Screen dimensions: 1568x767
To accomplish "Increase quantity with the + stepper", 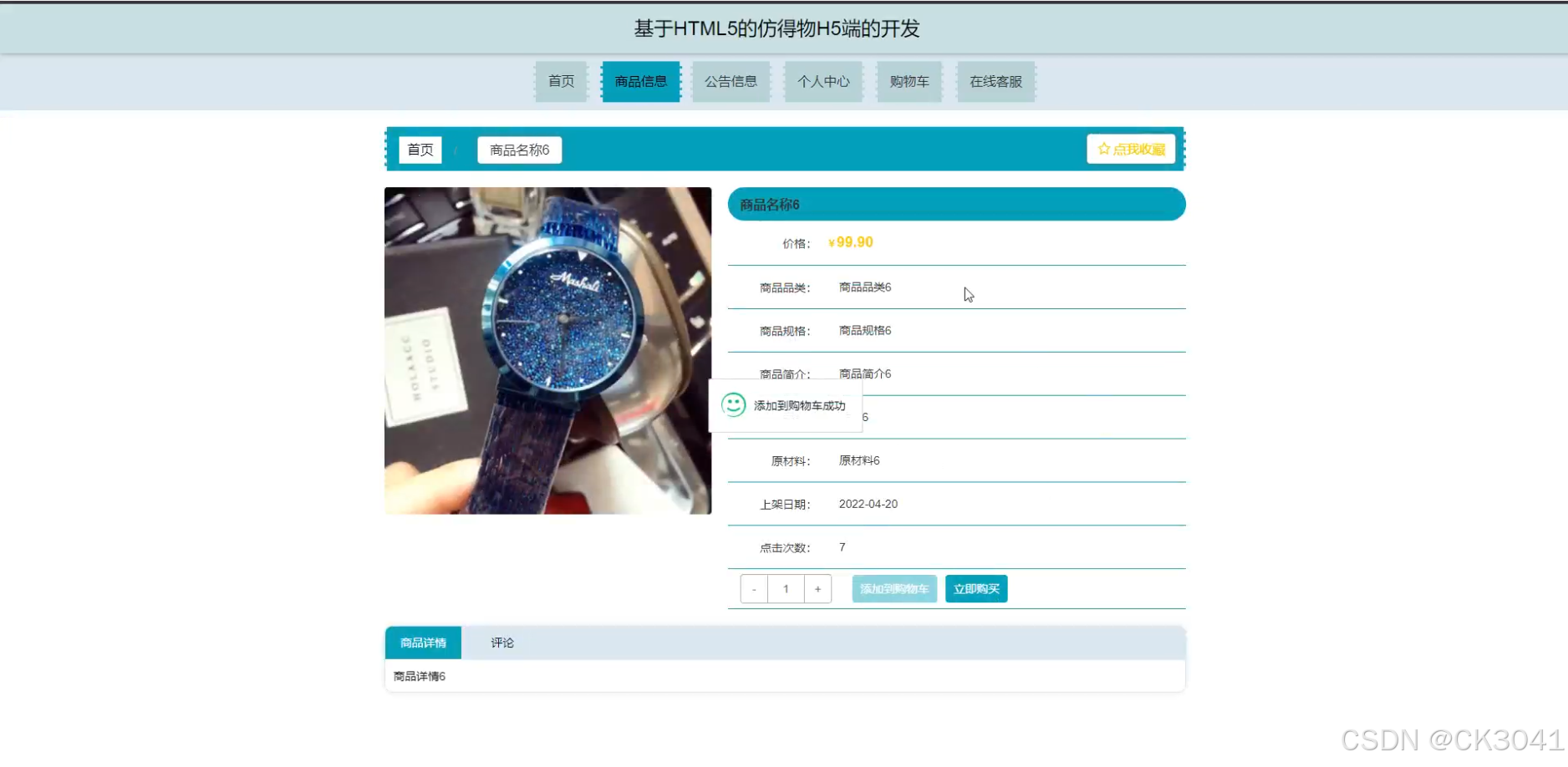I will [817, 588].
